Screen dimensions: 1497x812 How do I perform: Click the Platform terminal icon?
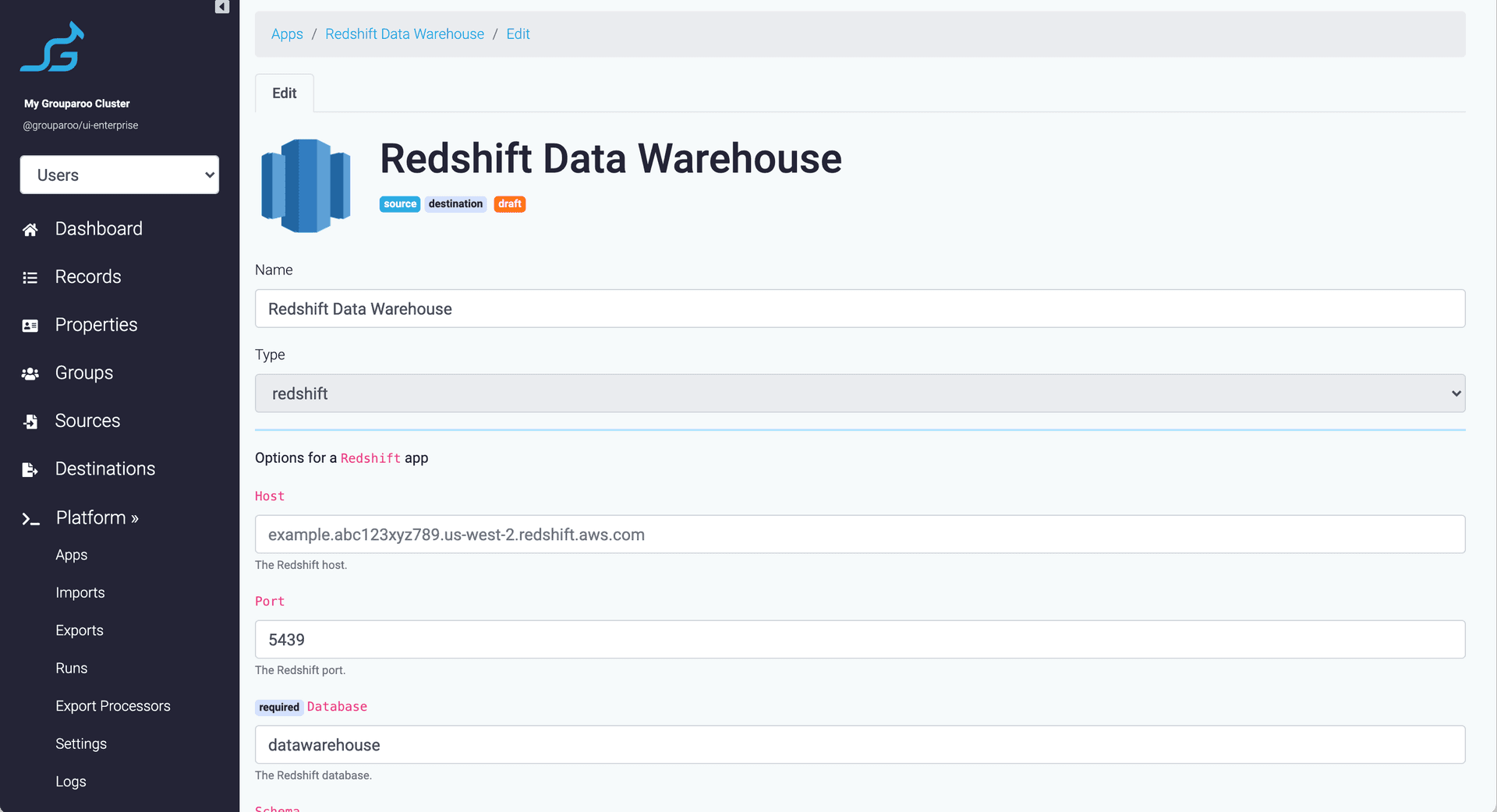[30, 518]
